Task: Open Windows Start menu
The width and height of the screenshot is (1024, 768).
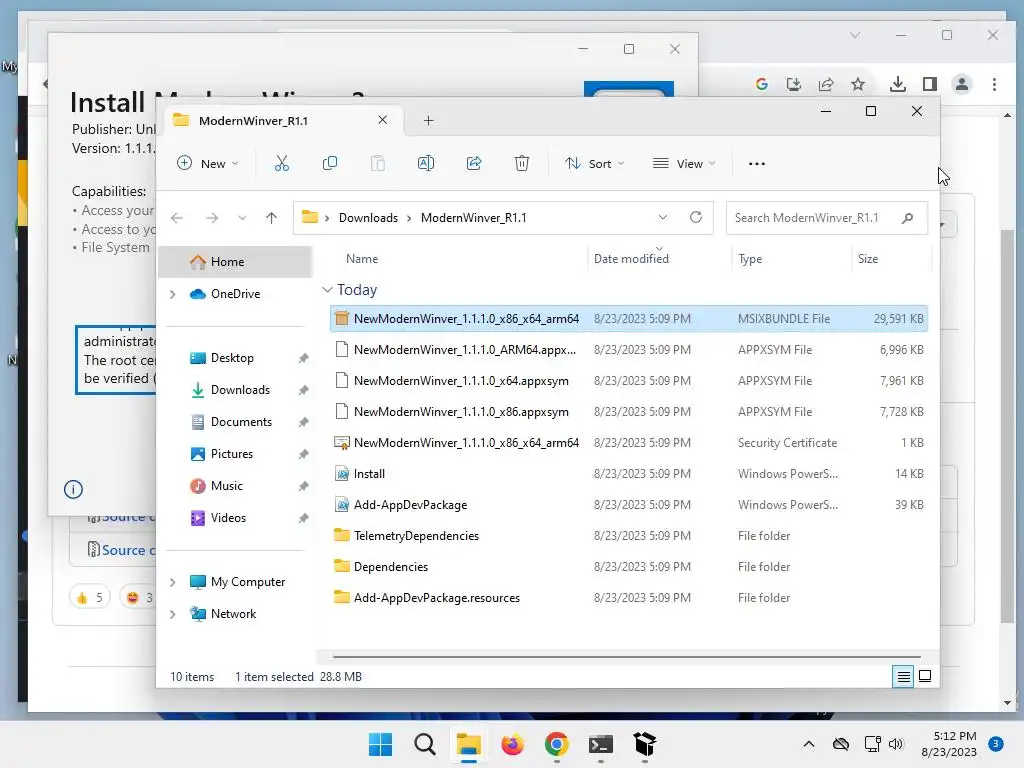Action: point(381,744)
